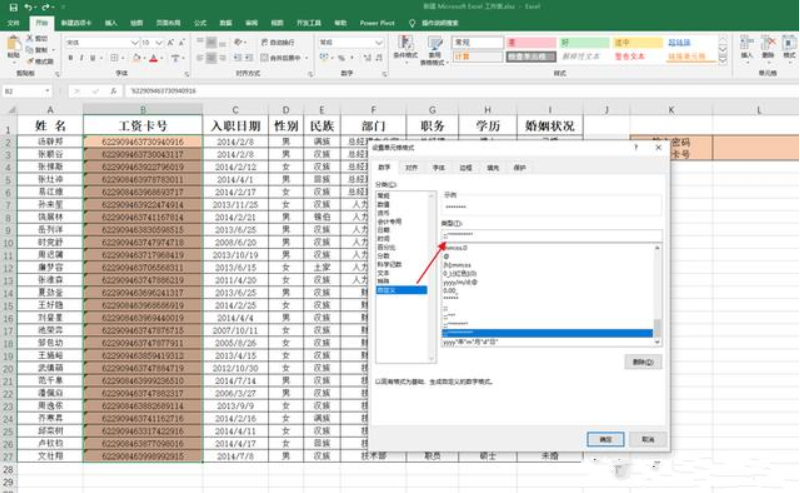Select the red 'Bad' cell style

pyautogui.click(x=531, y=42)
